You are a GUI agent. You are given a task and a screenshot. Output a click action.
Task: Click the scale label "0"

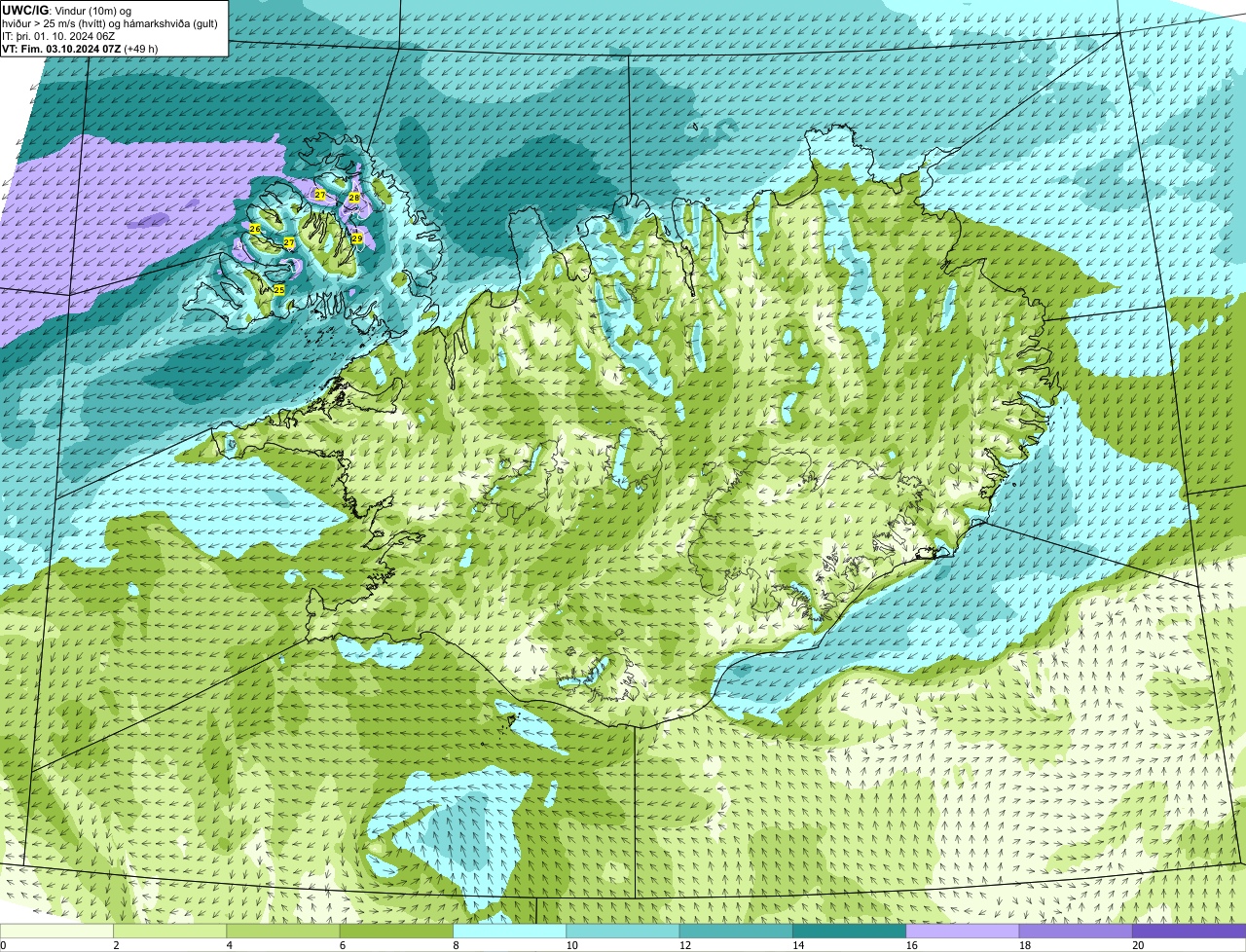tap(4, 945)
